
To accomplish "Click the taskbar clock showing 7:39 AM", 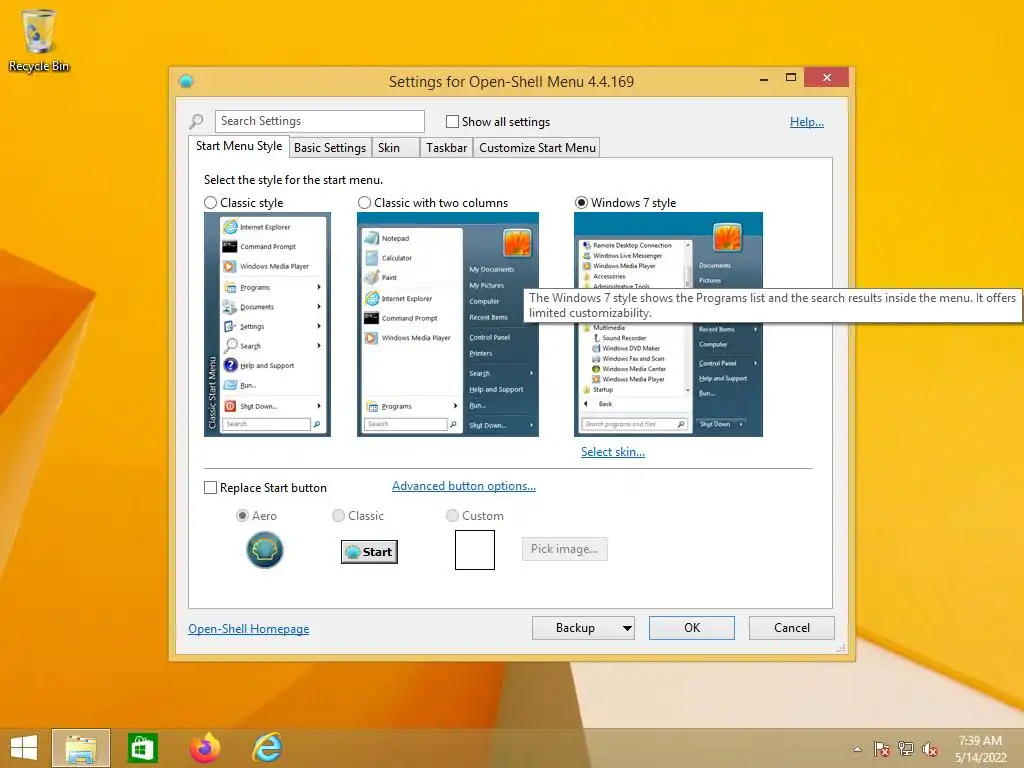I will (980, 749).
